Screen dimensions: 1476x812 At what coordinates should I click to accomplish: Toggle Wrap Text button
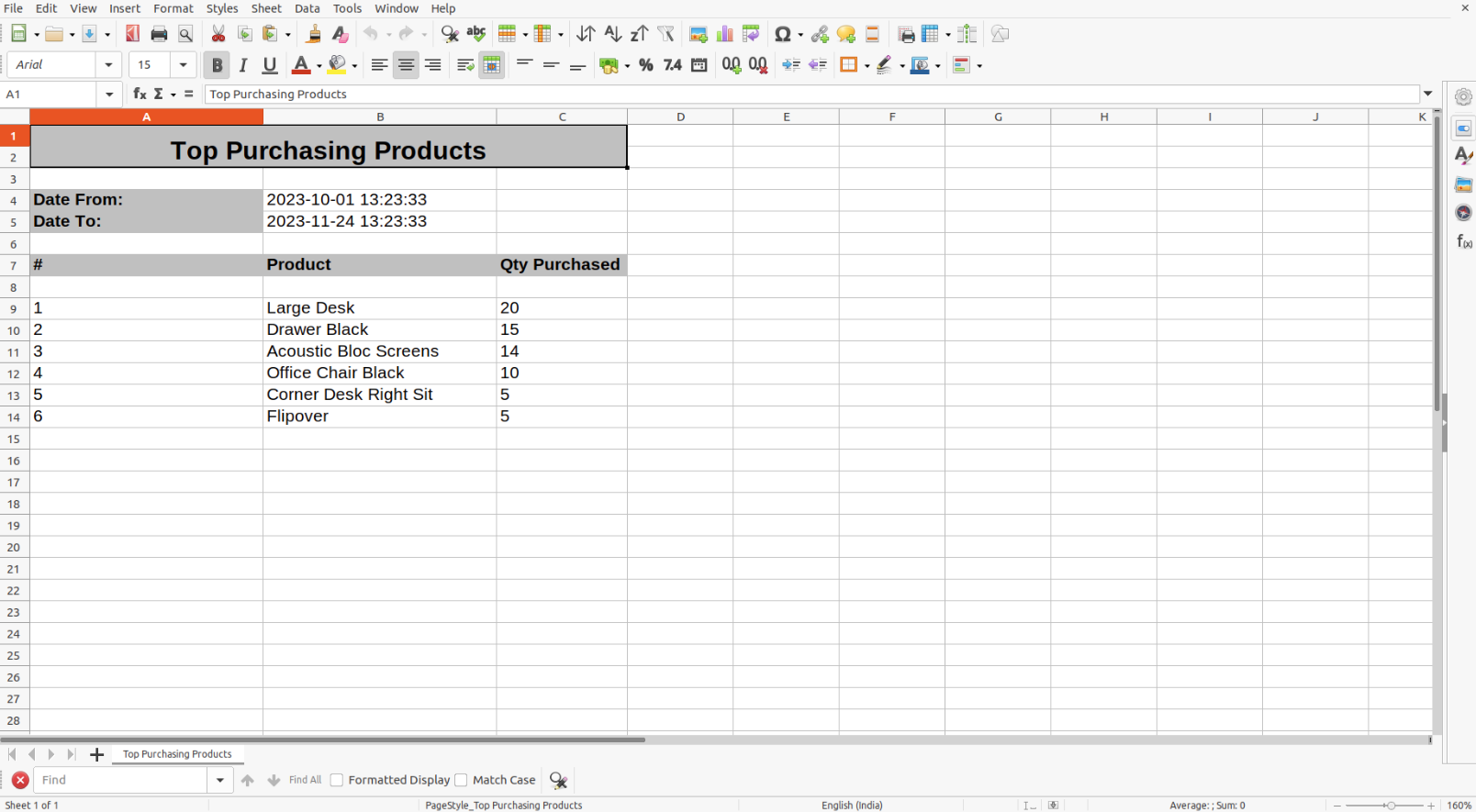[x=465, y=65]
